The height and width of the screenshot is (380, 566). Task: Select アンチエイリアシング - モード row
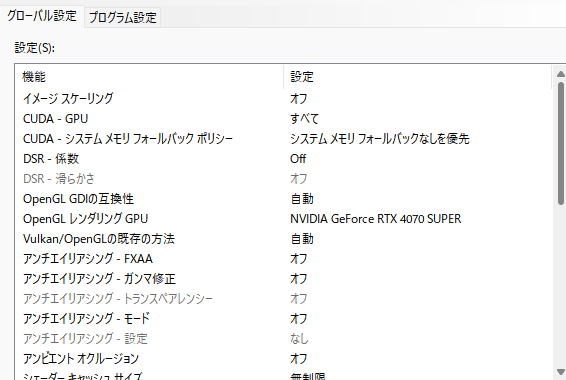[x=283, y=319]
